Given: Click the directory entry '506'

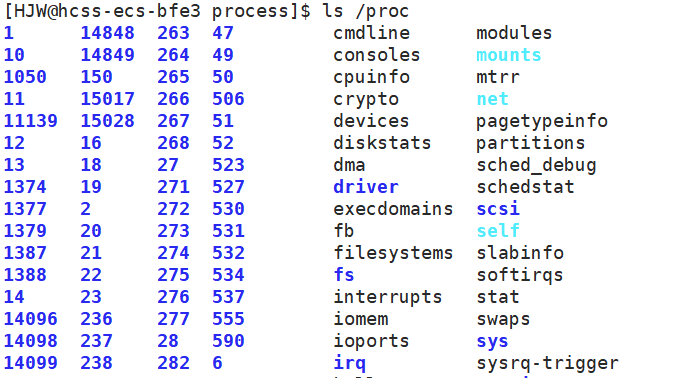Looking at the screenshot, I should pyautogui.click(x=228, y=99).
